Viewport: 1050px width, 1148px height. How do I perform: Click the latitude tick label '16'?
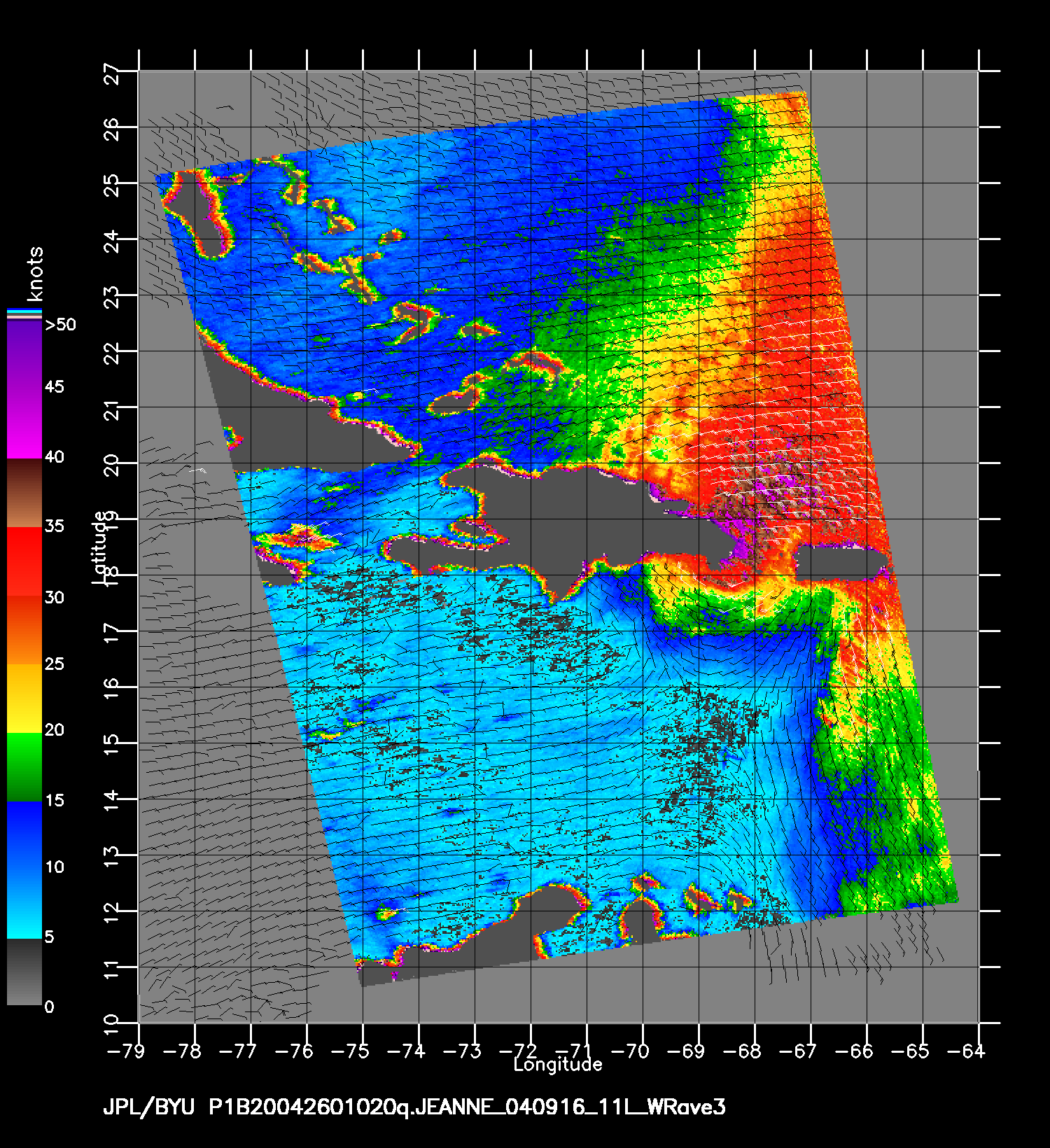pyautogui.click(x=111, y=689)
